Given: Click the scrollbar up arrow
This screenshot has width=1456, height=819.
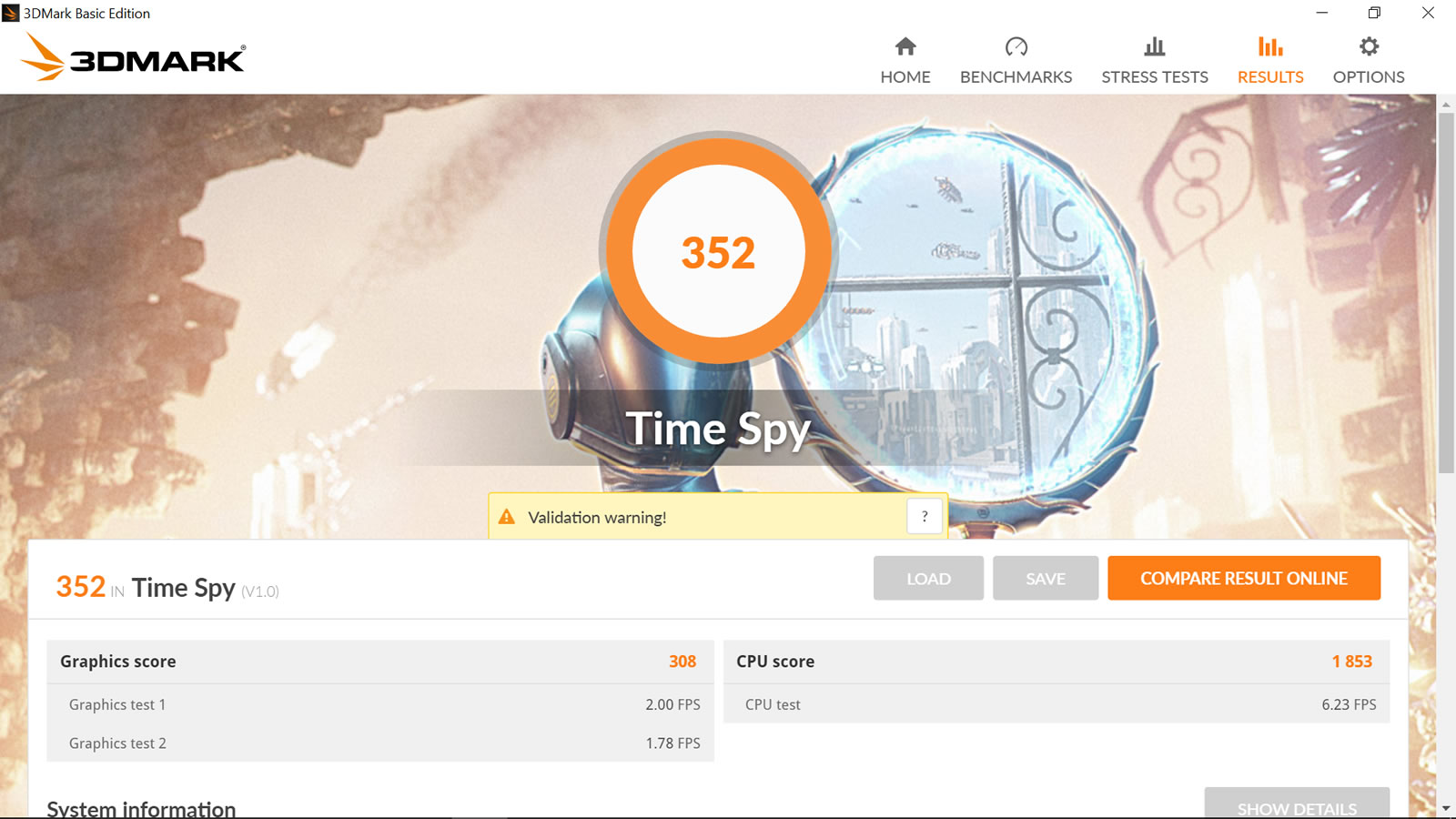Looking at the screenshot, I should pyautogui.click(x=1446, y=105).
